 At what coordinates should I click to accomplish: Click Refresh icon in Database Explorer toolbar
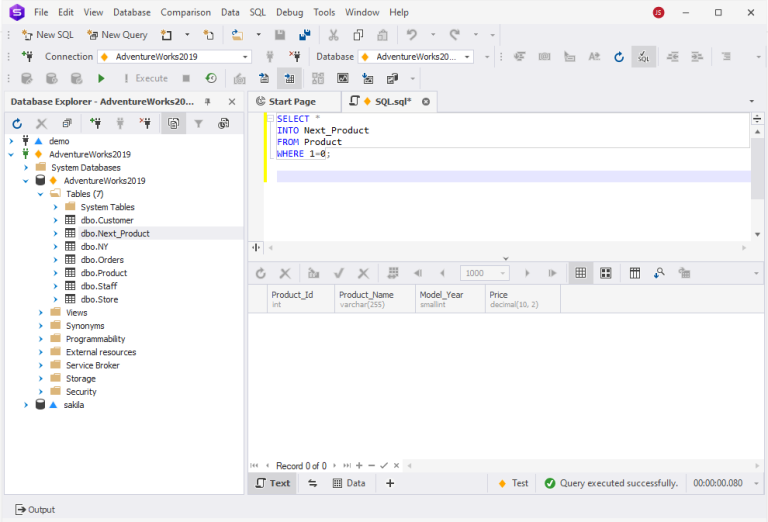coord(17,124)
